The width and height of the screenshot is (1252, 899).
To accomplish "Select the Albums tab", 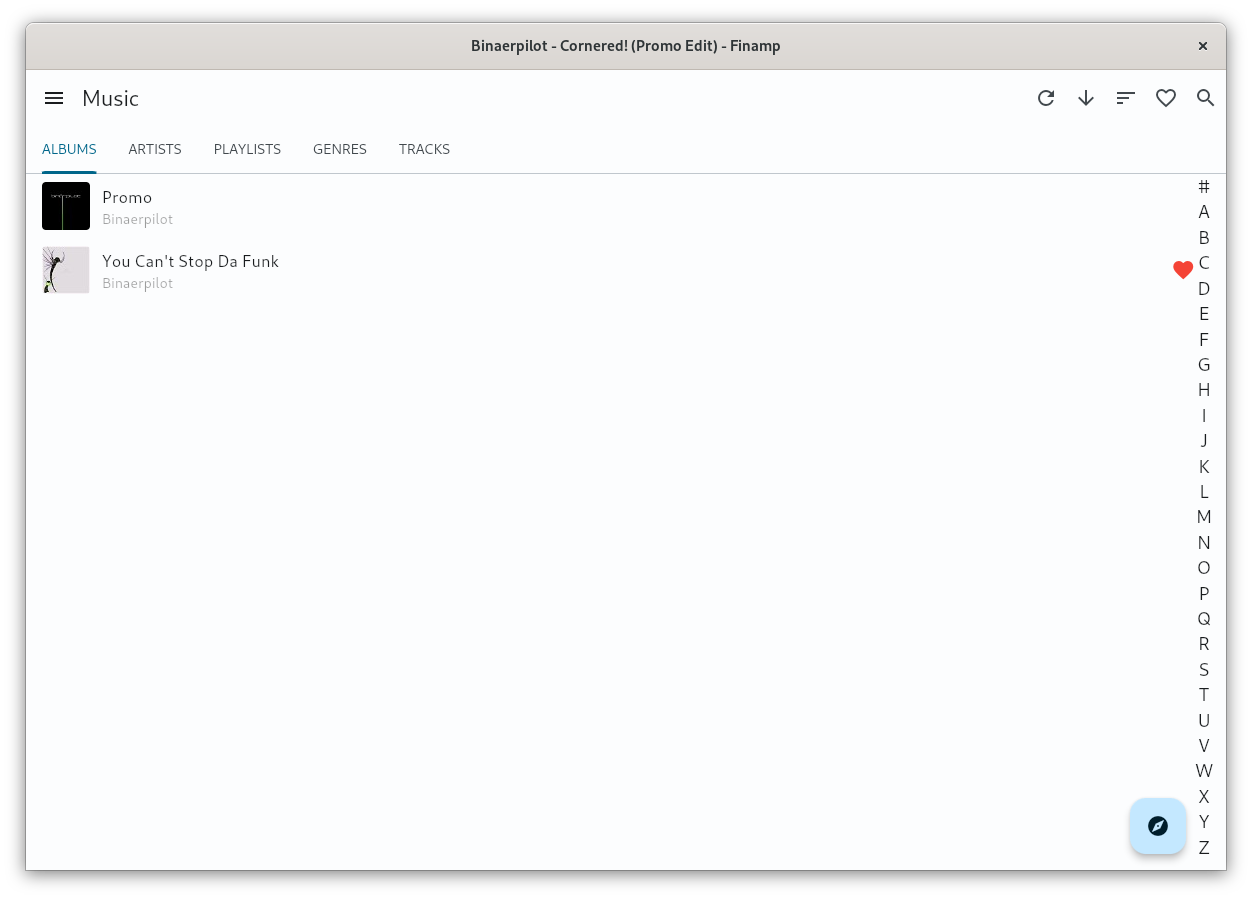I will coord(69,149).
